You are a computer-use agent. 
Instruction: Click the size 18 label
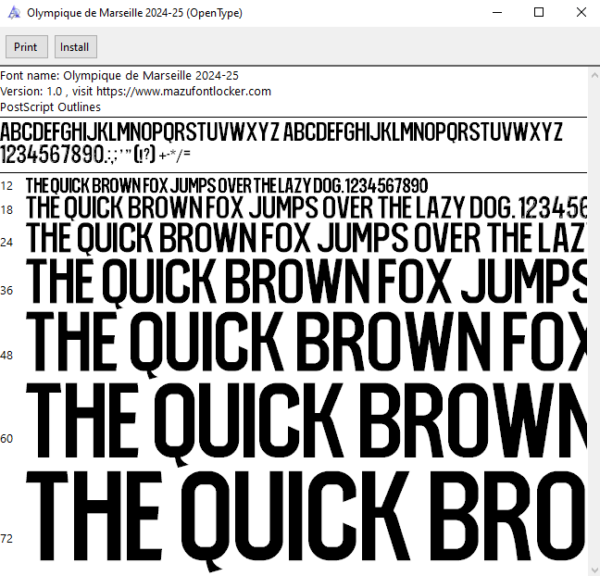[7, 210]
